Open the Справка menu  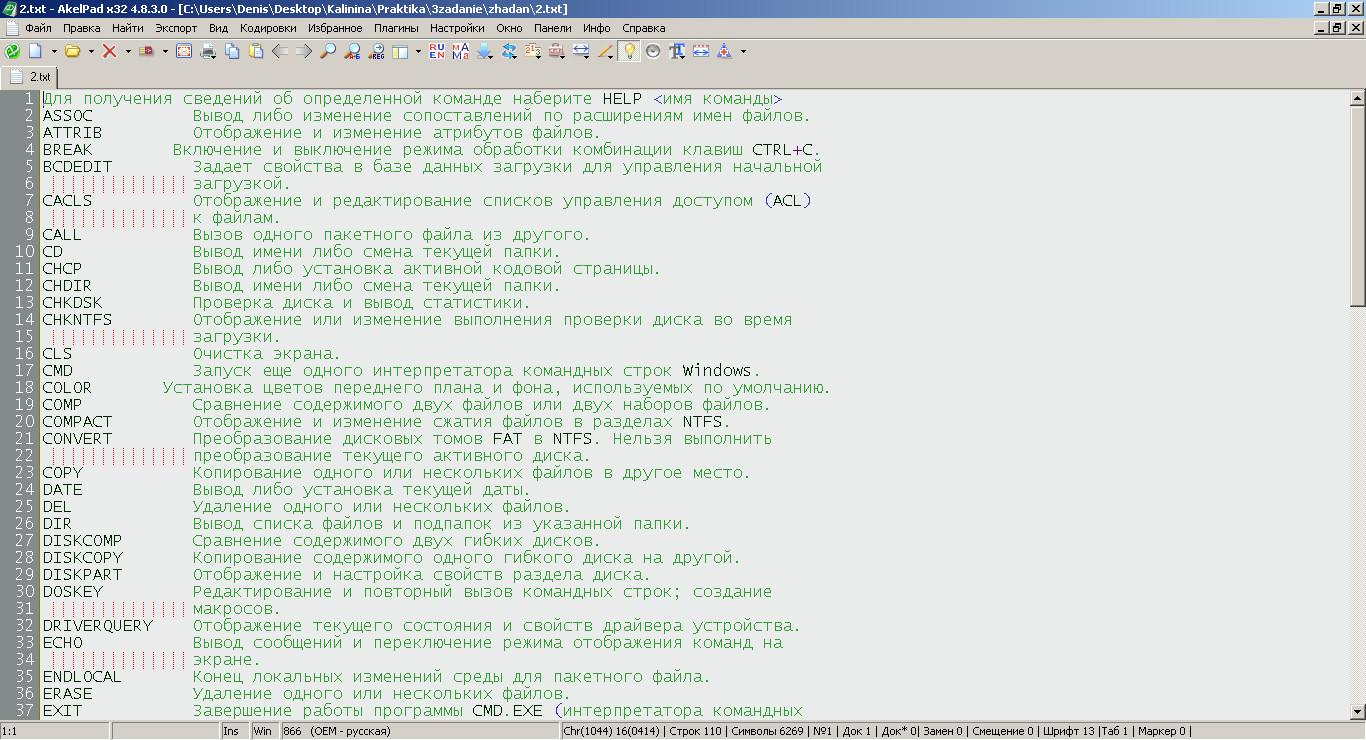[643, 28]
